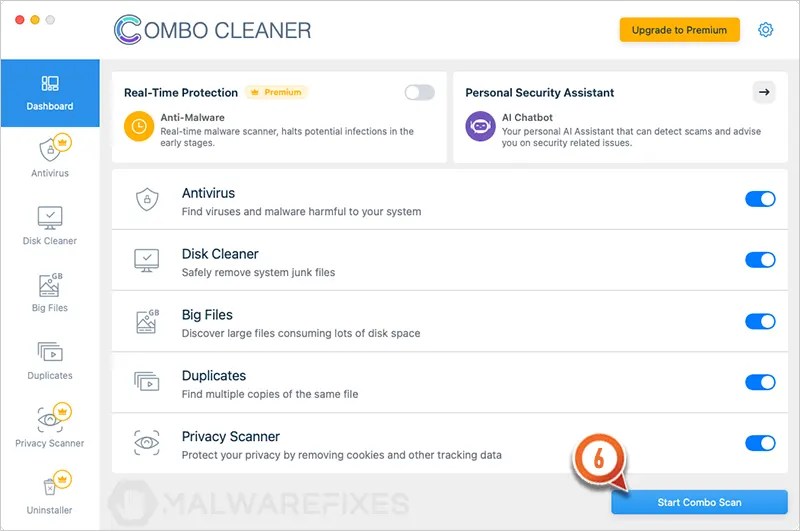Go to Uninstaller label in sidebar
800x531 pixels.
pyautogui.click(x=49, y=510)
